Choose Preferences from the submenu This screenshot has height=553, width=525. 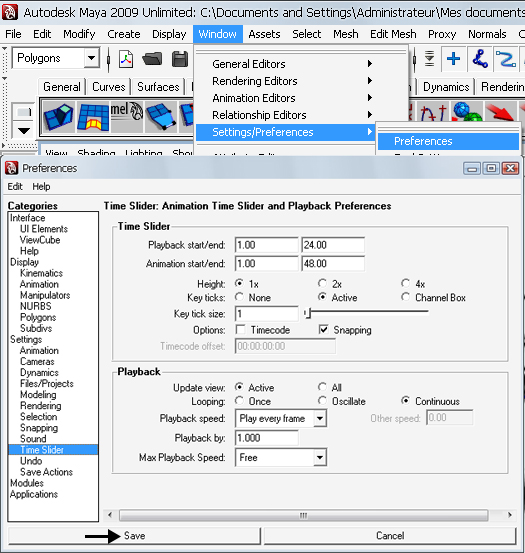point(448,141)
